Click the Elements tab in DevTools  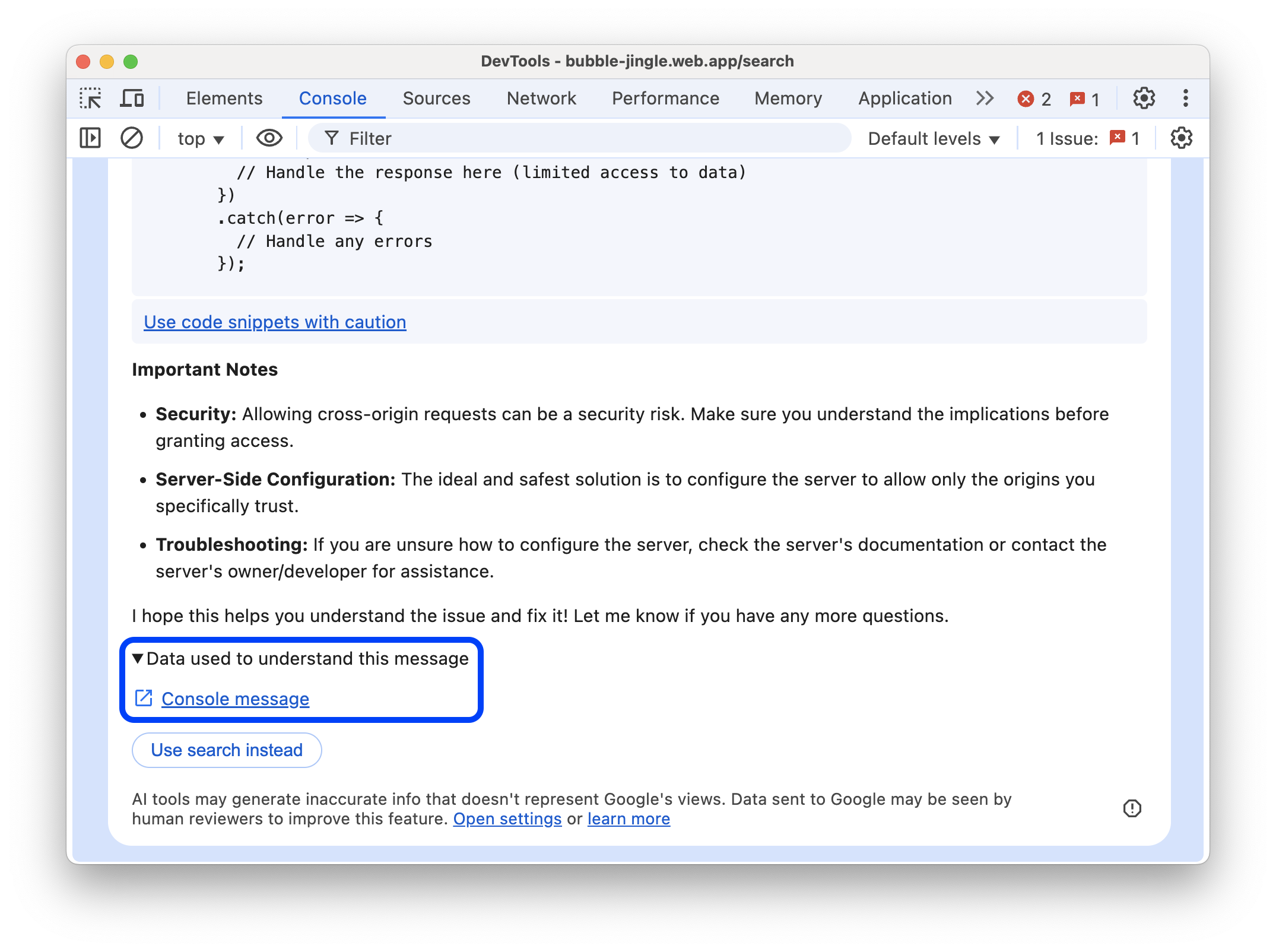225,98
